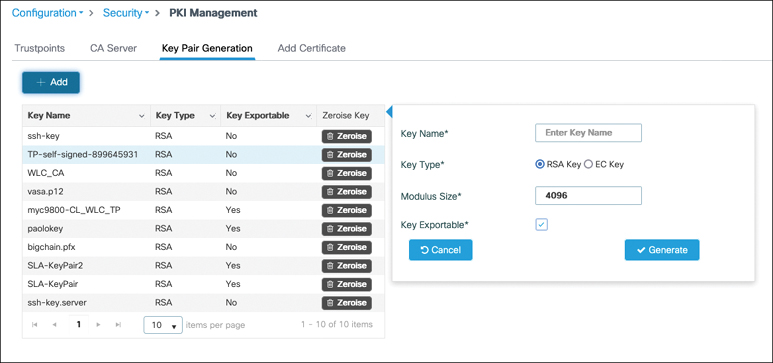Click the Enter Key Name field

(588, 133)
